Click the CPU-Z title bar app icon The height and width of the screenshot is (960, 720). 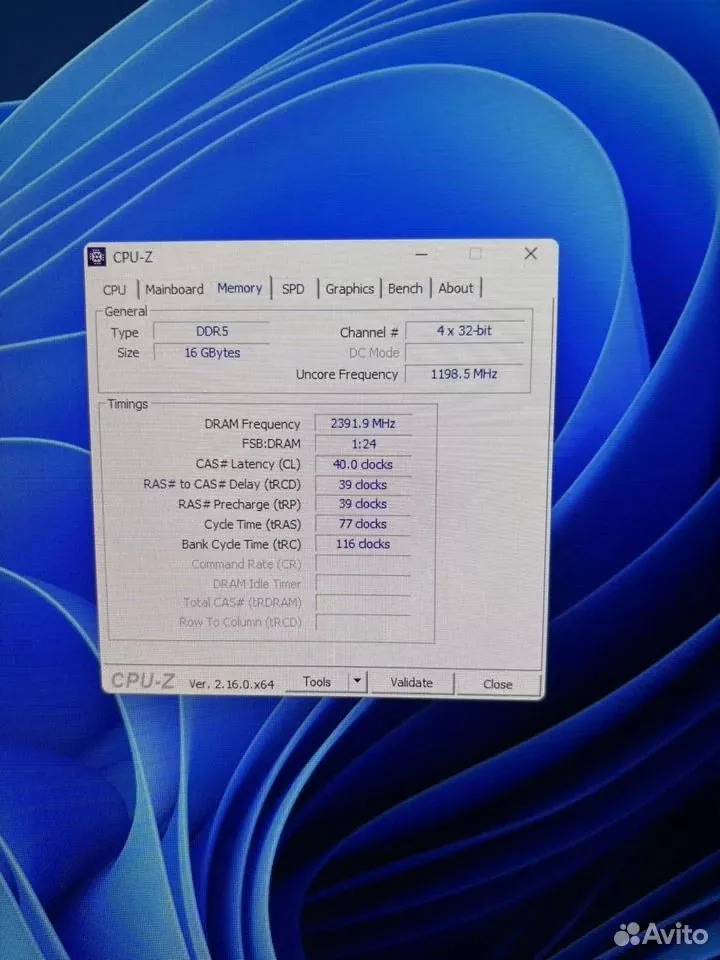pyautogui.click(x=97, y=257)
